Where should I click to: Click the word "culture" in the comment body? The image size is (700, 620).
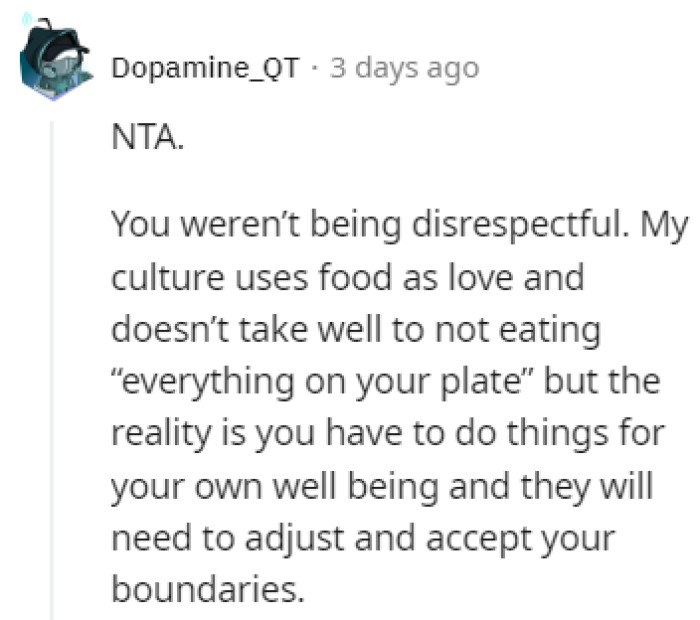[167, 277]
